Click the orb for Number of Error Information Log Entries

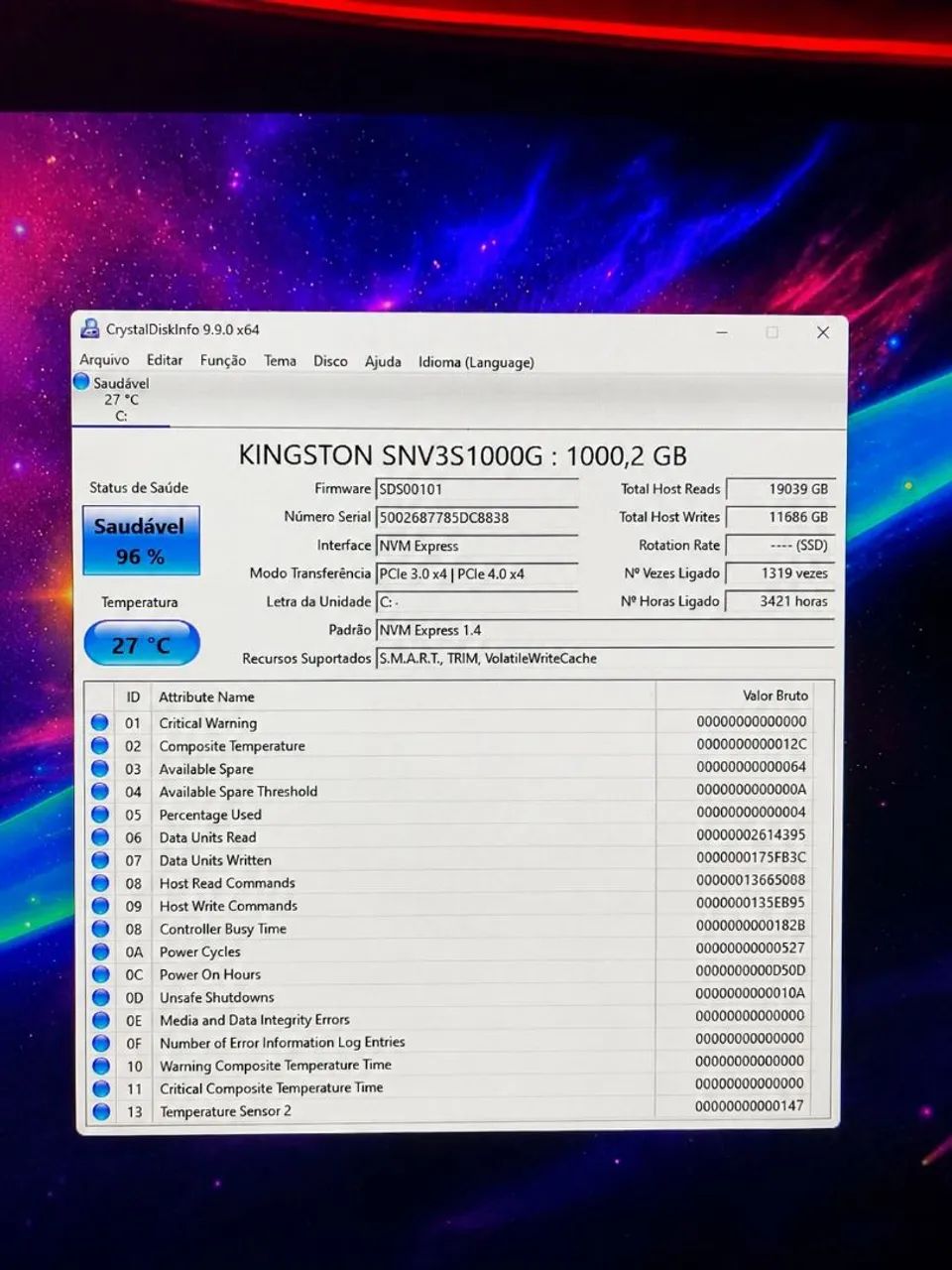click(x=100, y=1042)
